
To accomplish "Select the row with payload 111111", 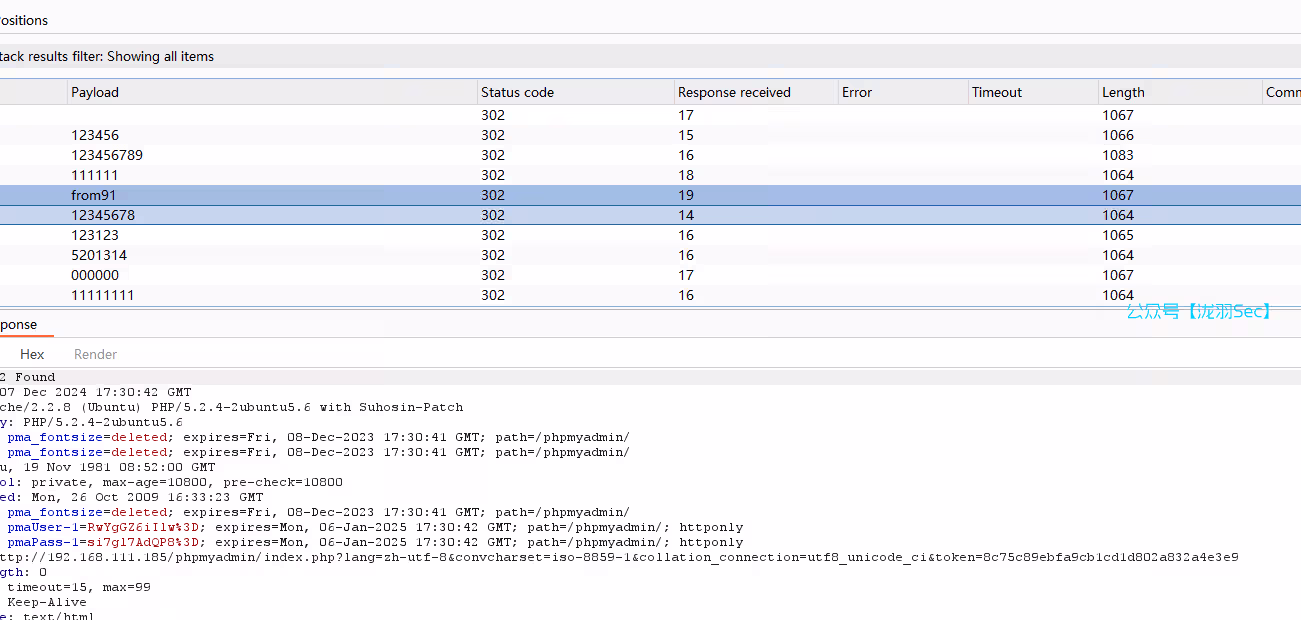I will 95,175.
